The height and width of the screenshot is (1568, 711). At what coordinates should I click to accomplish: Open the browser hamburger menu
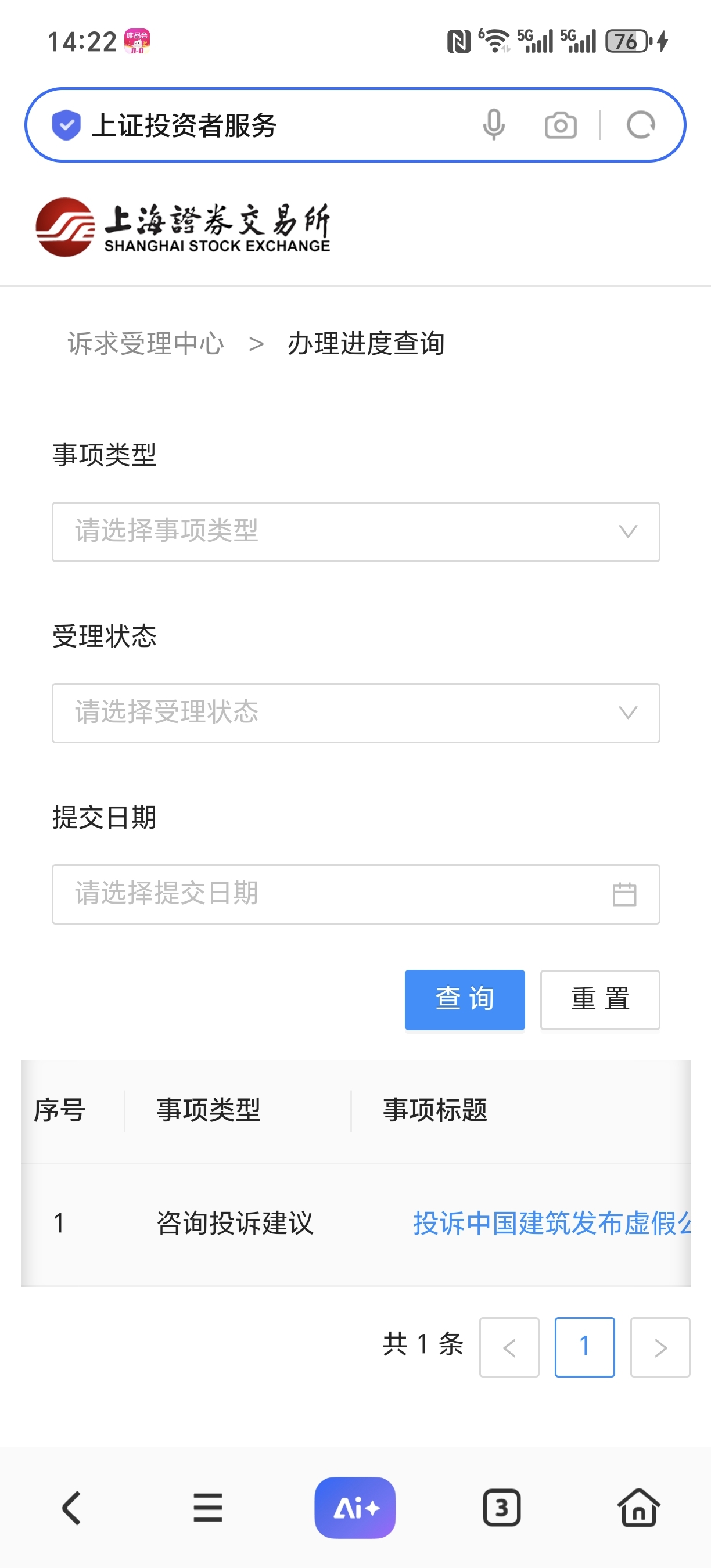click(x=207, y=1507)
